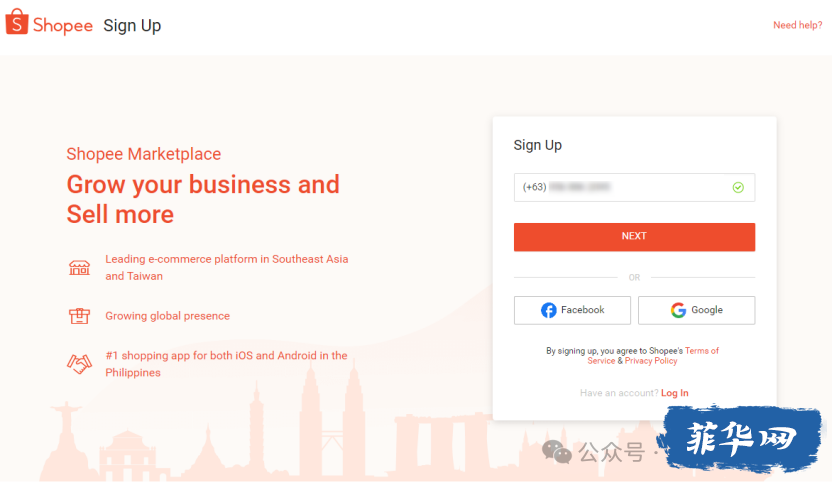Click the Facebook logo icon
Viewport: 832px width, 485px height.
549,310
